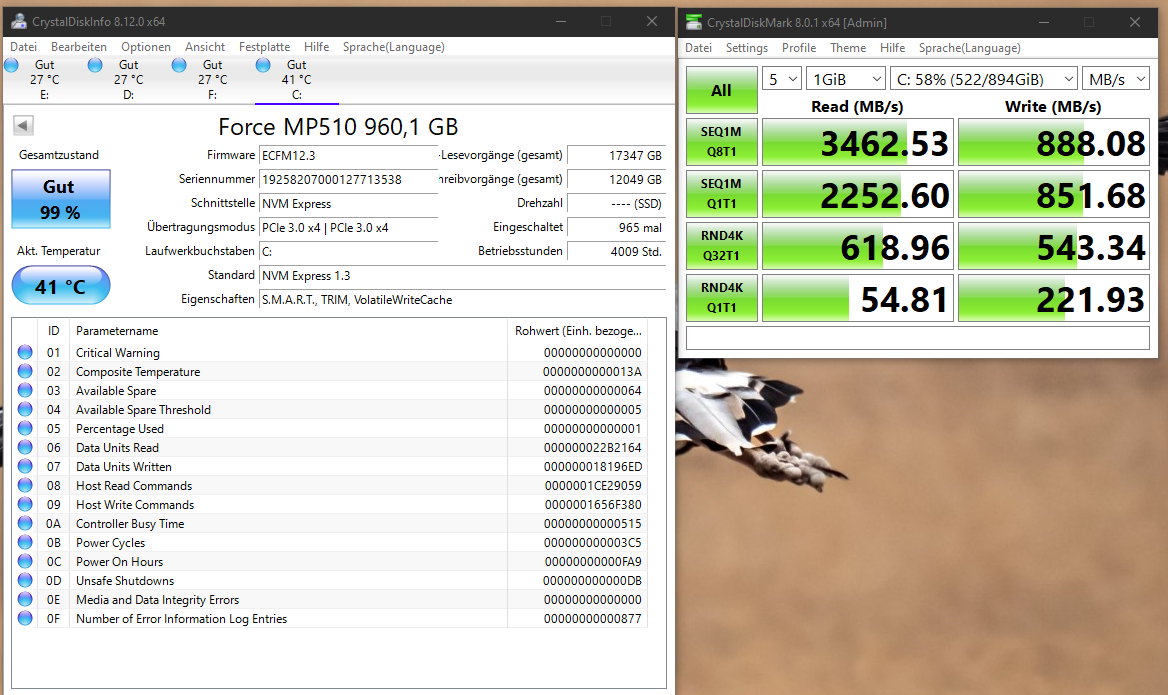Open Hilfe menu in CrystalDiskMark
The image size is (1168, 695).
pos(892,48)
